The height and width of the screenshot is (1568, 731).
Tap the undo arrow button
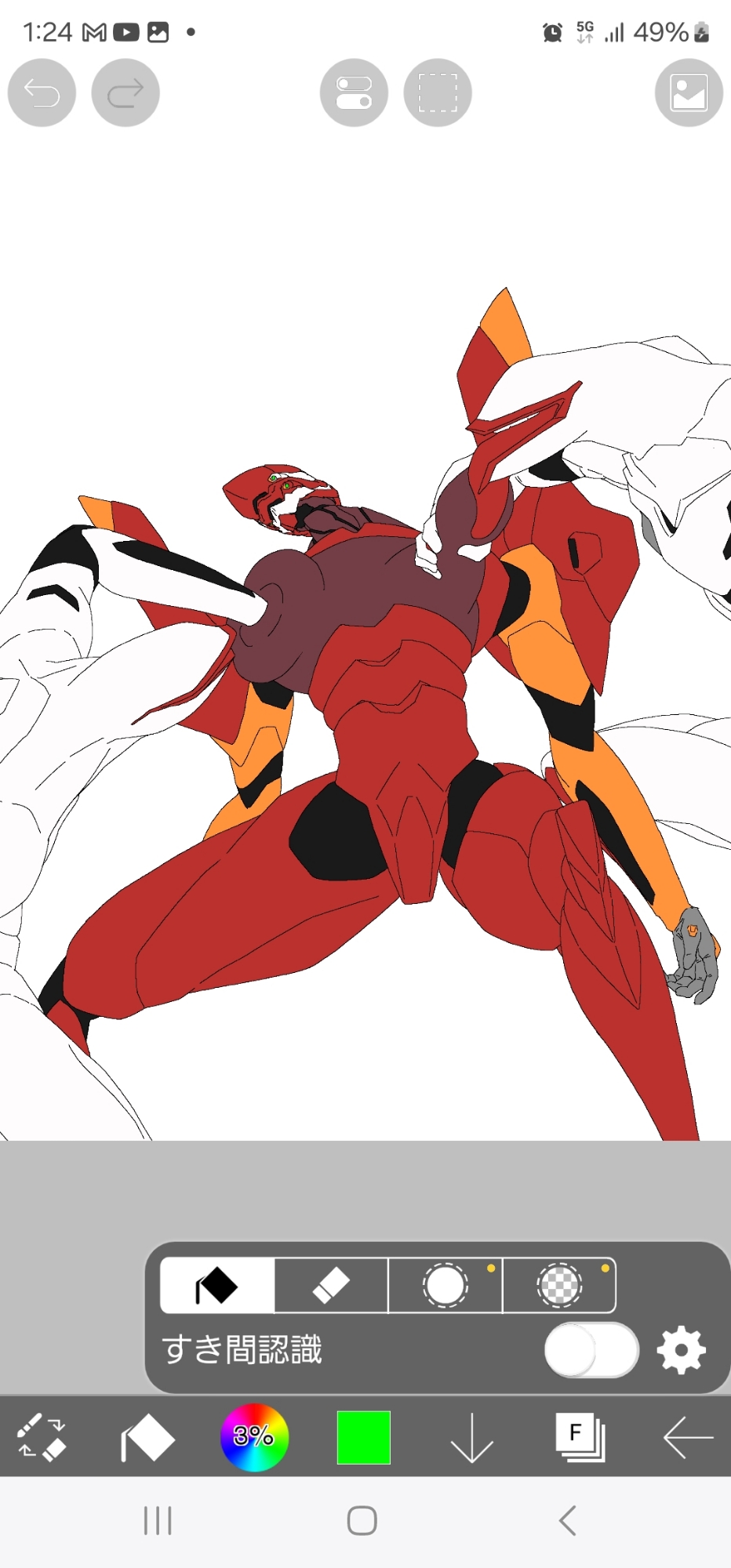pos(42,93)
